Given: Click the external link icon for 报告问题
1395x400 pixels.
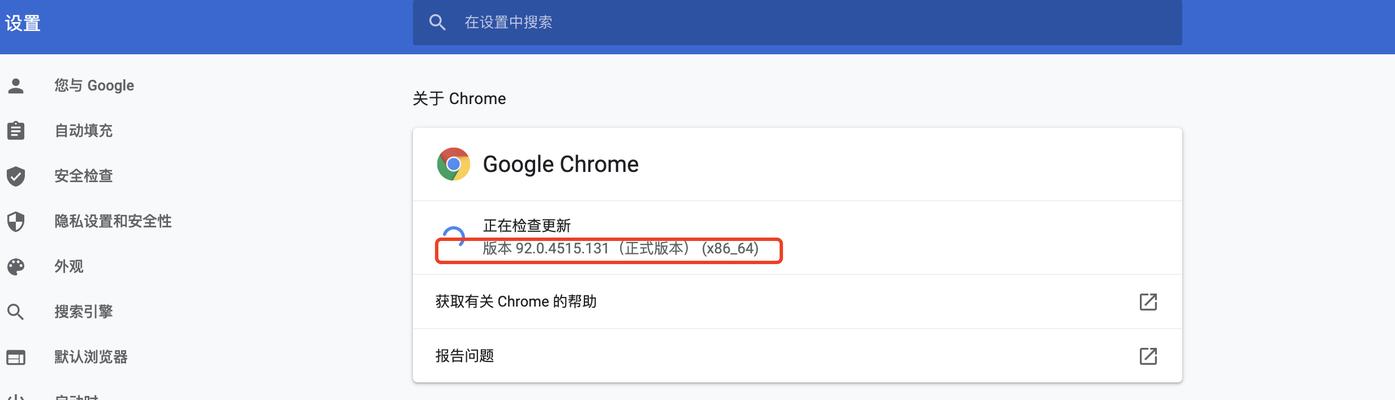Looking at the screenshot, I should click(1148, 355).
